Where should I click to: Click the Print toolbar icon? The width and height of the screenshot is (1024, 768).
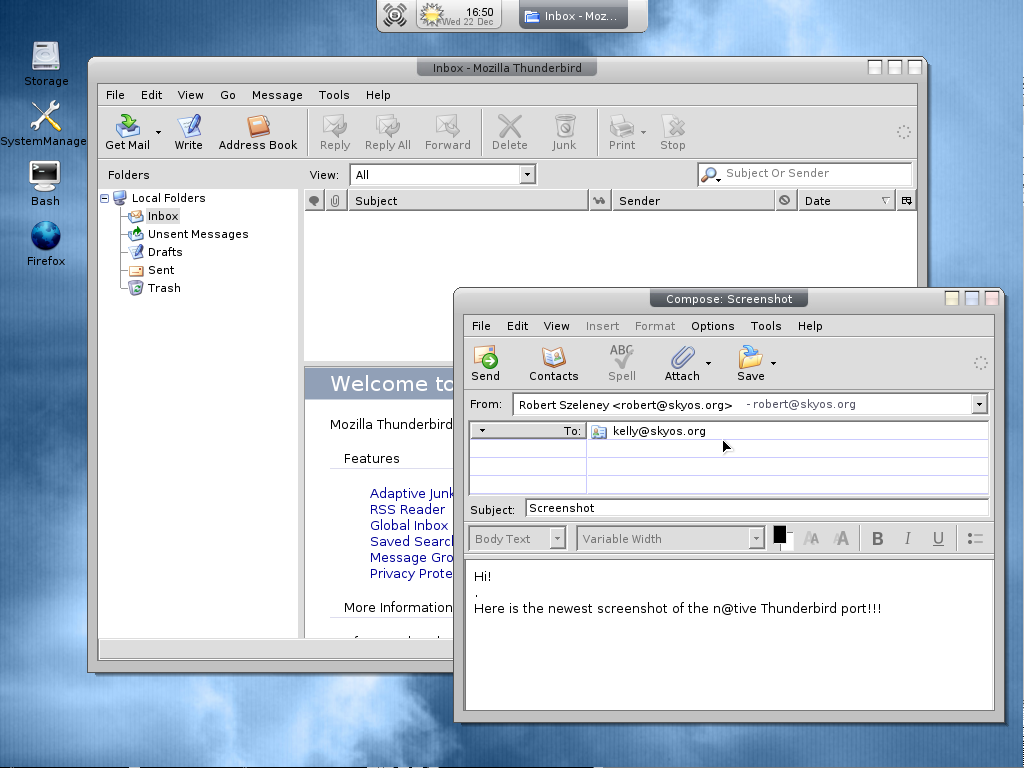622,132
